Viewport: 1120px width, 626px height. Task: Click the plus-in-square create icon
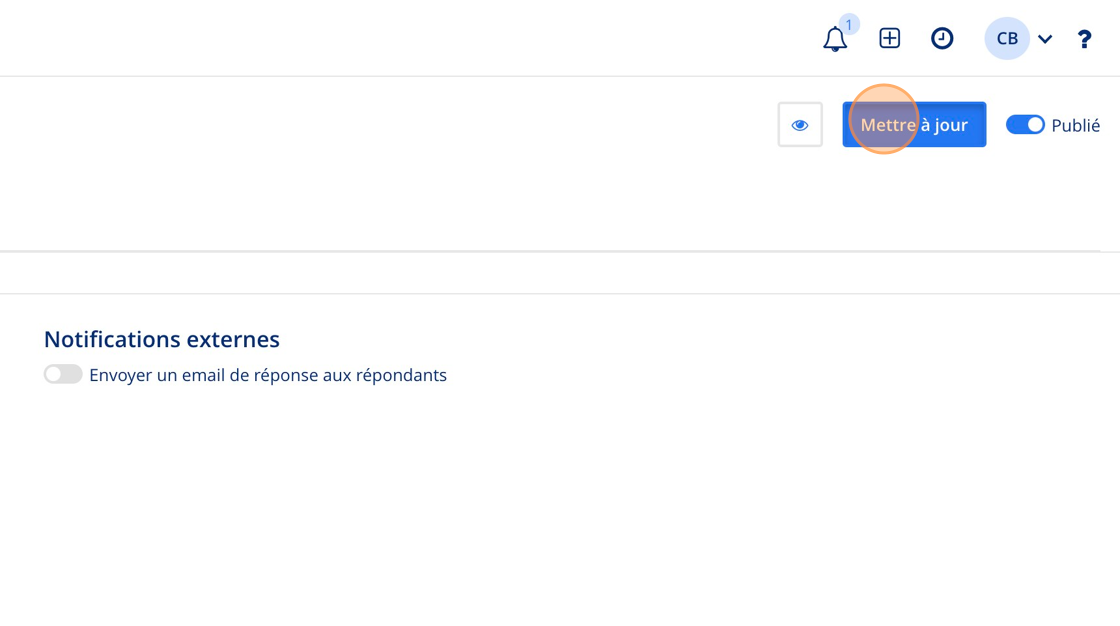point(889,38)
